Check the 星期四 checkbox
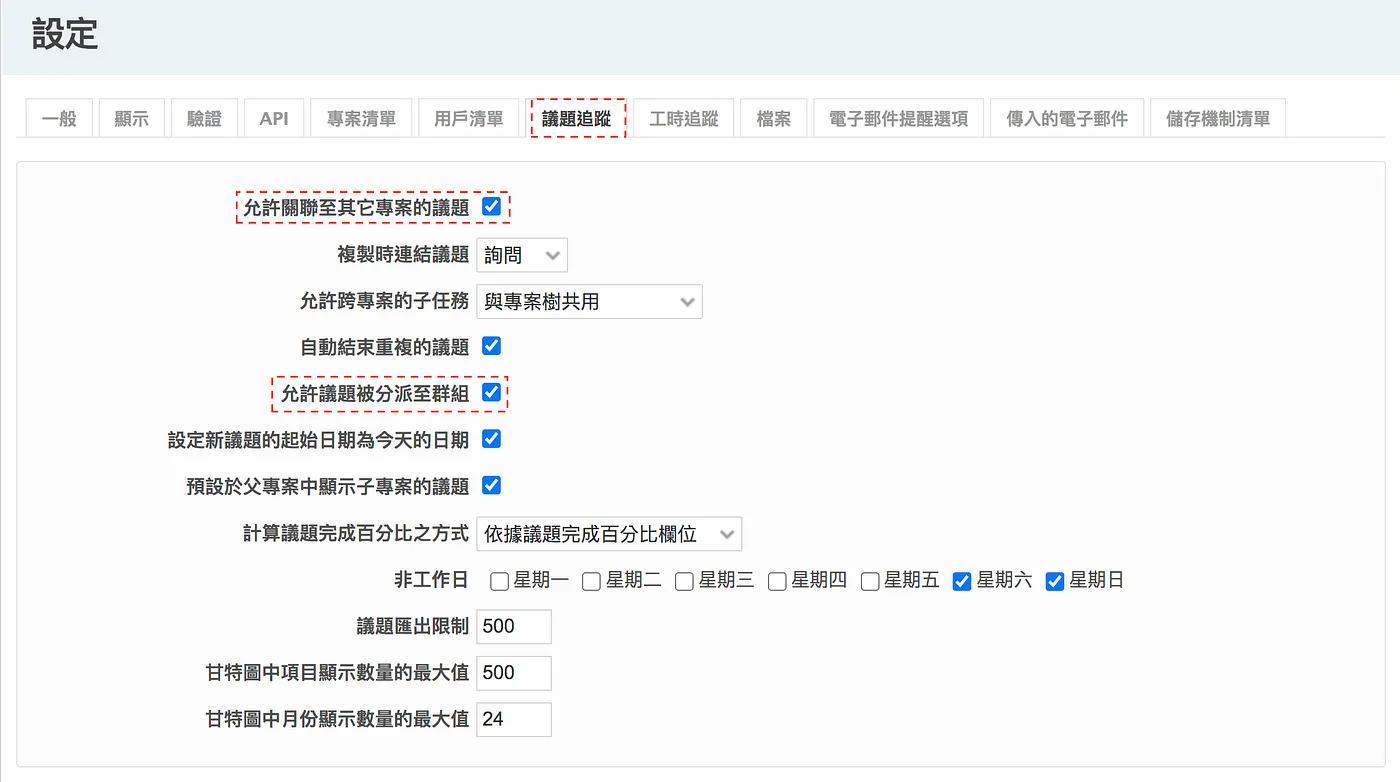 (x=777, y=581)
